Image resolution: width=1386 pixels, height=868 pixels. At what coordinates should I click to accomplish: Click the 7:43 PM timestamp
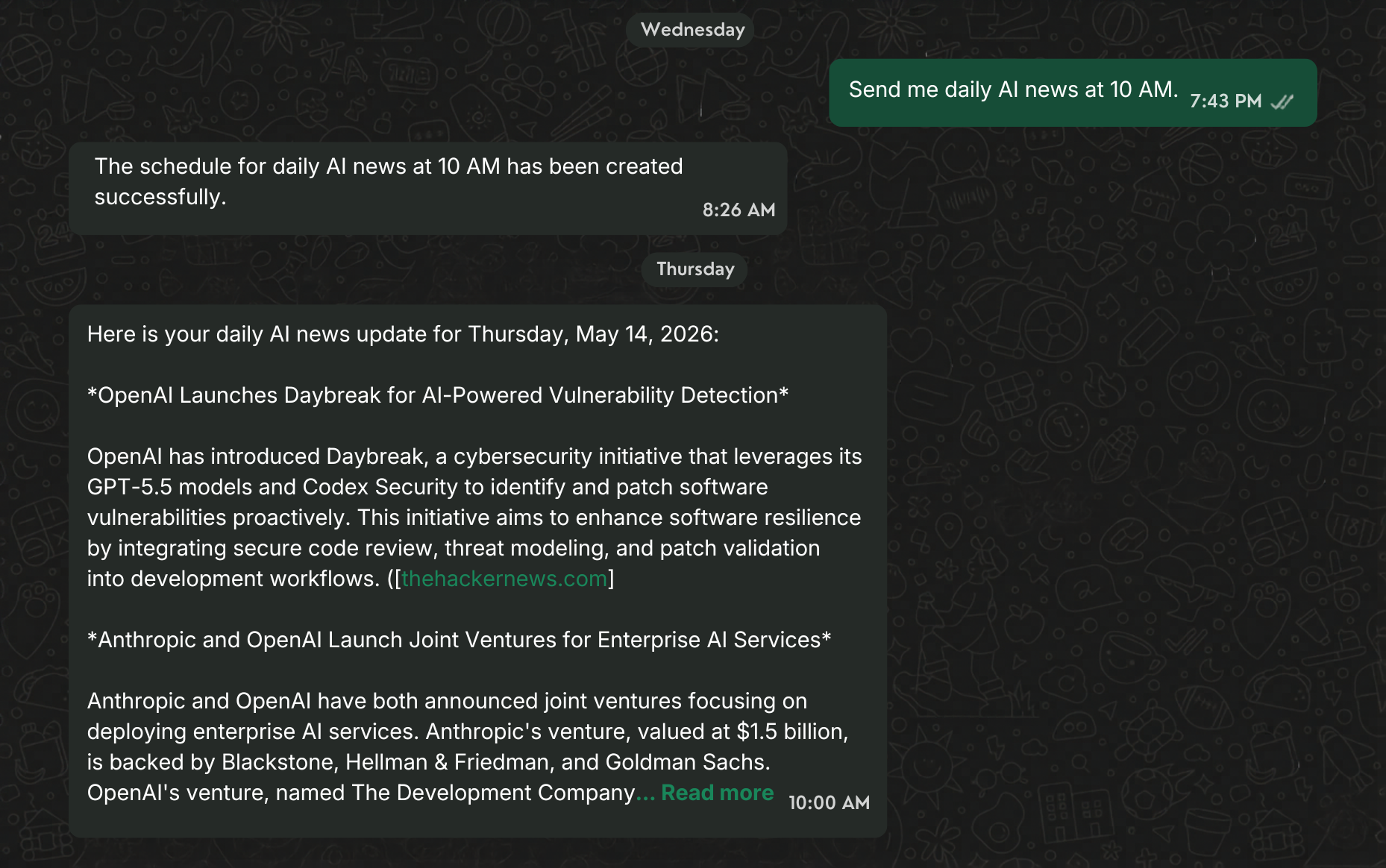tap(1226, 101)
